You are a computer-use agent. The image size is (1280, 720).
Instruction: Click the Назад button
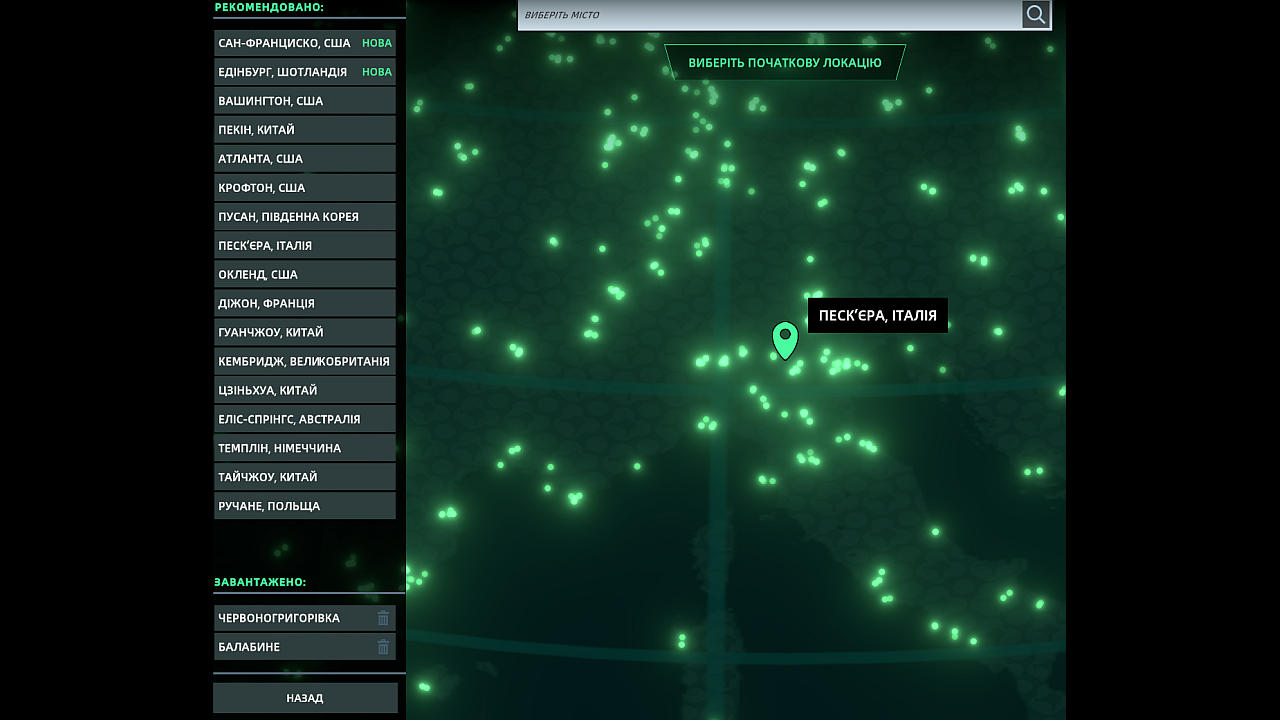coord(305,698)
